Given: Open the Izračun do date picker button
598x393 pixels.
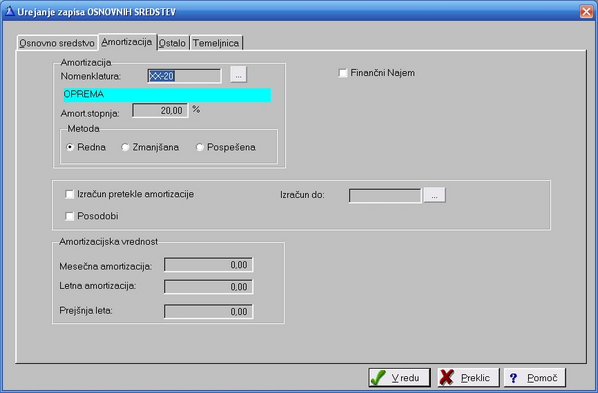Looking at the screenshot, I should tap(434, 195).
